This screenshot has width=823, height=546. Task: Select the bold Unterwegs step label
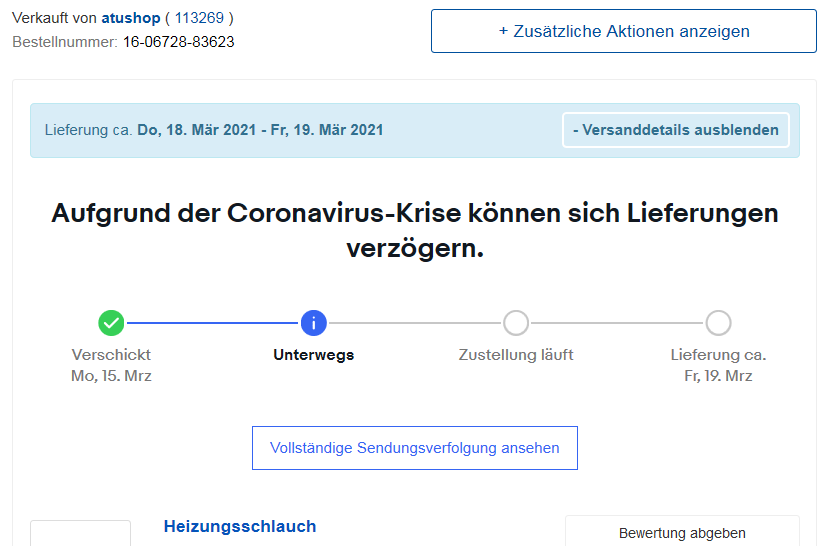313,355
